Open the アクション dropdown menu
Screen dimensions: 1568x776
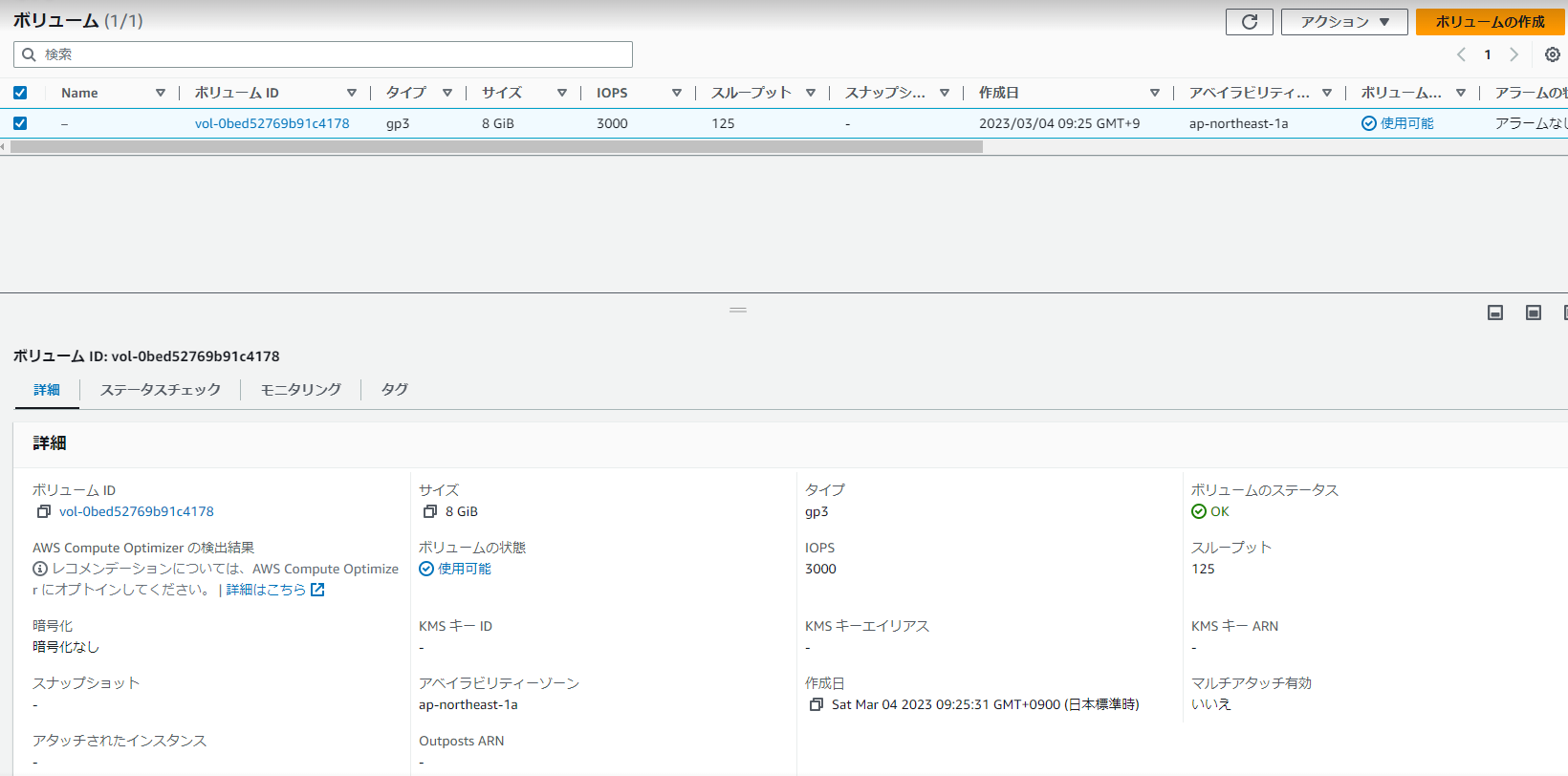pyautogui.click(x=1344, y=22)
